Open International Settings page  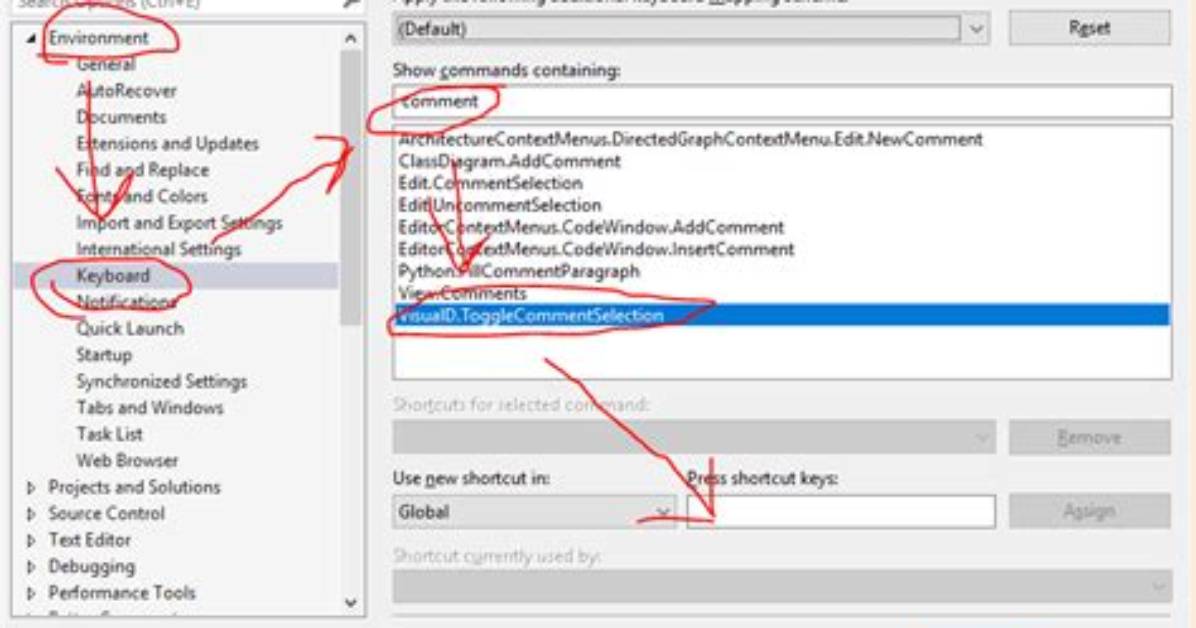[x=159, y=250]
